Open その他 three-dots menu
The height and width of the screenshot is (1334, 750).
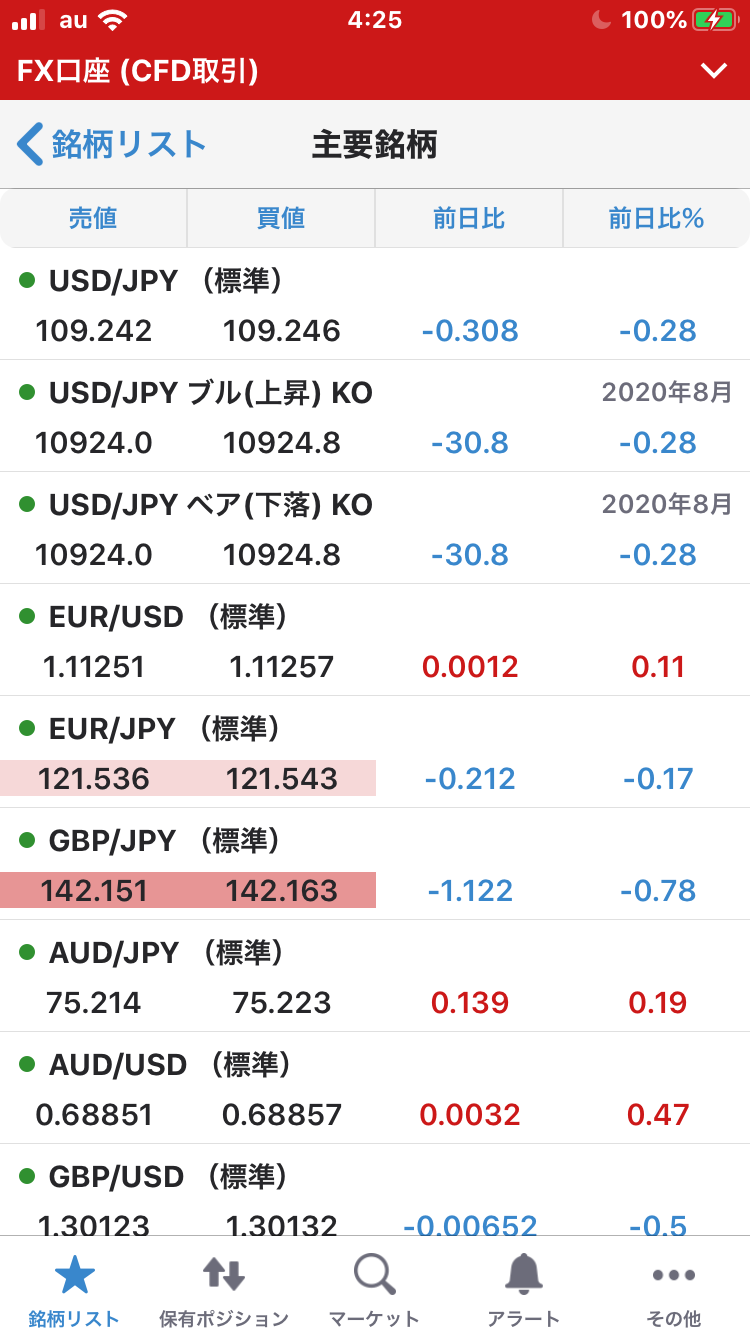[x=673, y=1275]
